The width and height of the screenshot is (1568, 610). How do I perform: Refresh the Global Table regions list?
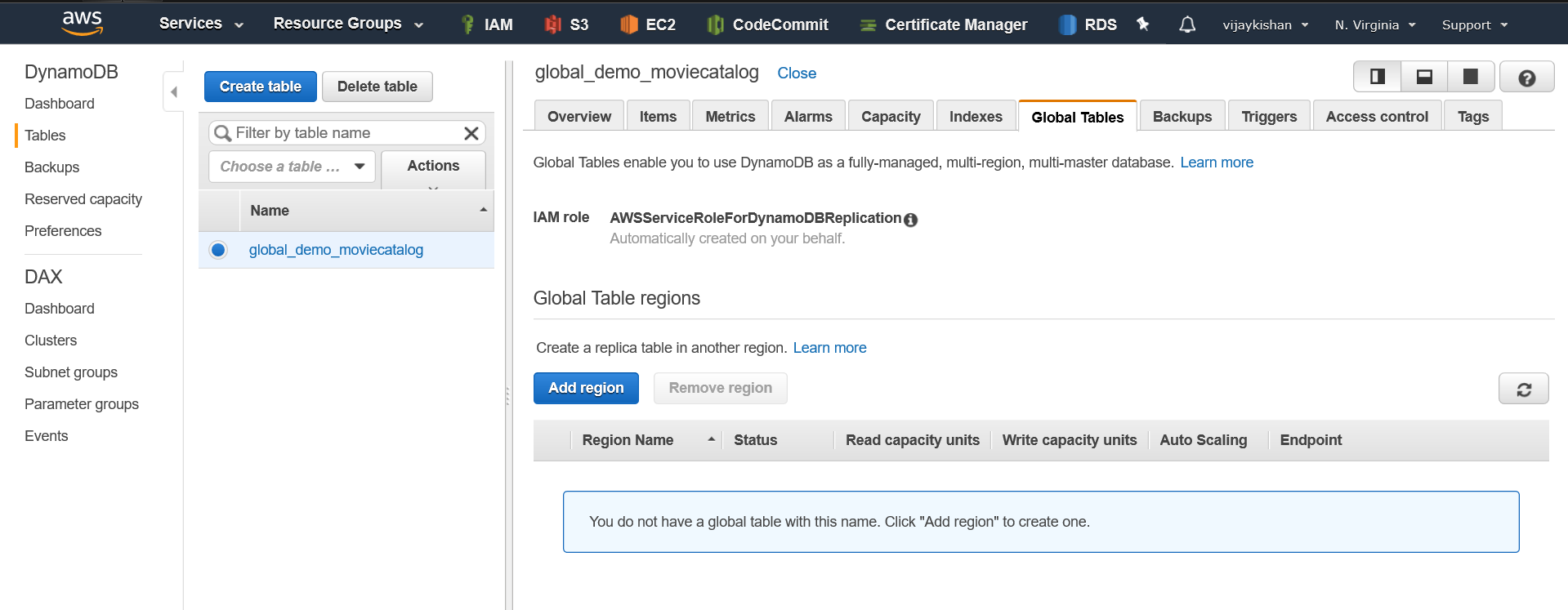(1523, 390)
